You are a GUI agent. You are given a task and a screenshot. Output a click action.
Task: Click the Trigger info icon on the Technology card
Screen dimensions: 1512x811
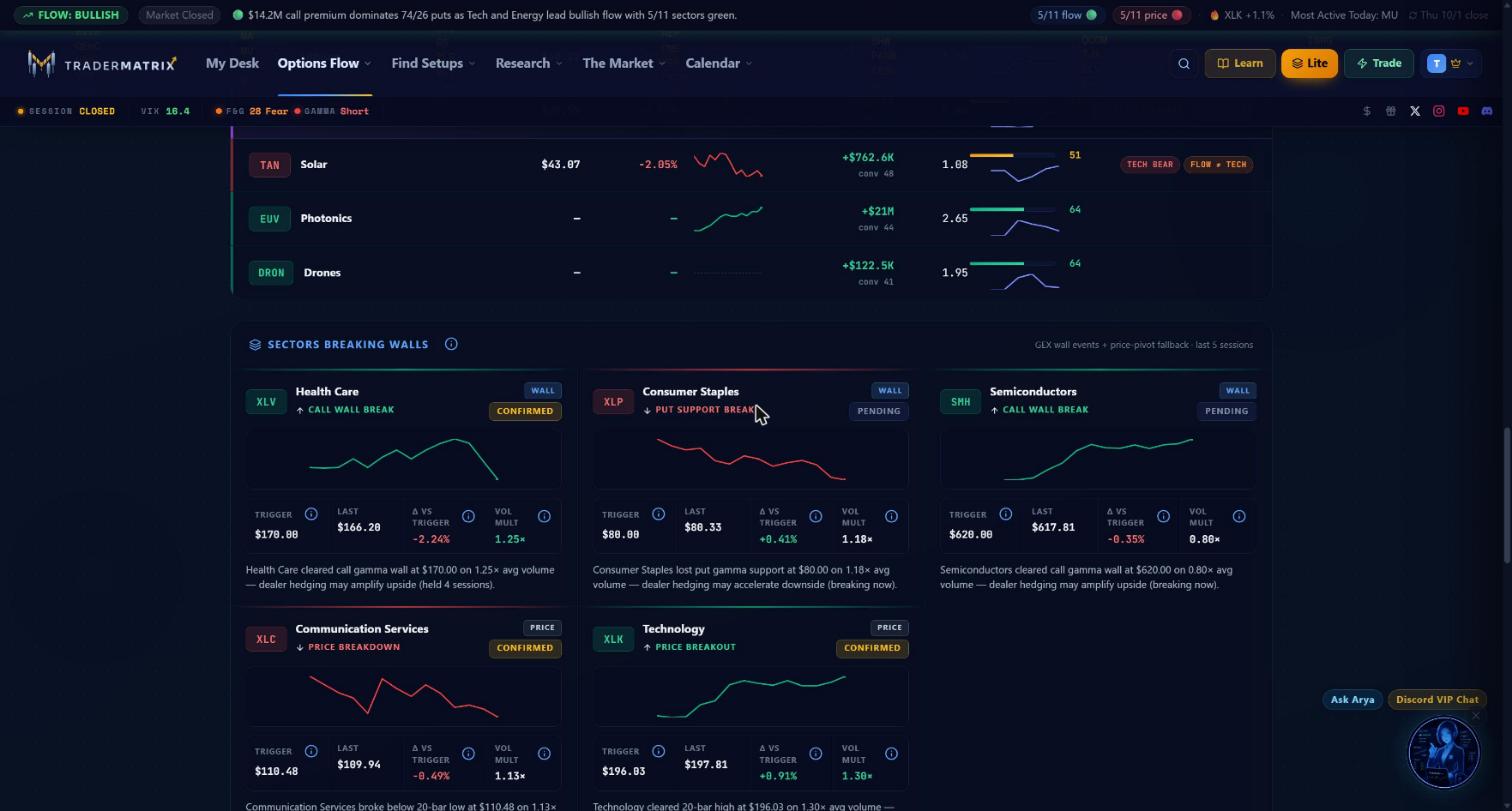(x=658, y=751)
